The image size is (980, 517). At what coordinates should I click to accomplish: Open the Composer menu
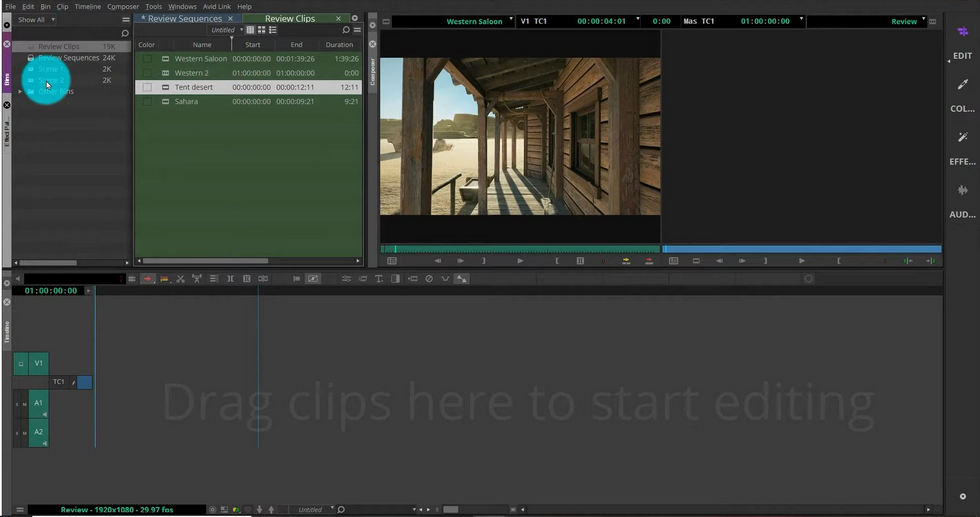click(122, 6)
